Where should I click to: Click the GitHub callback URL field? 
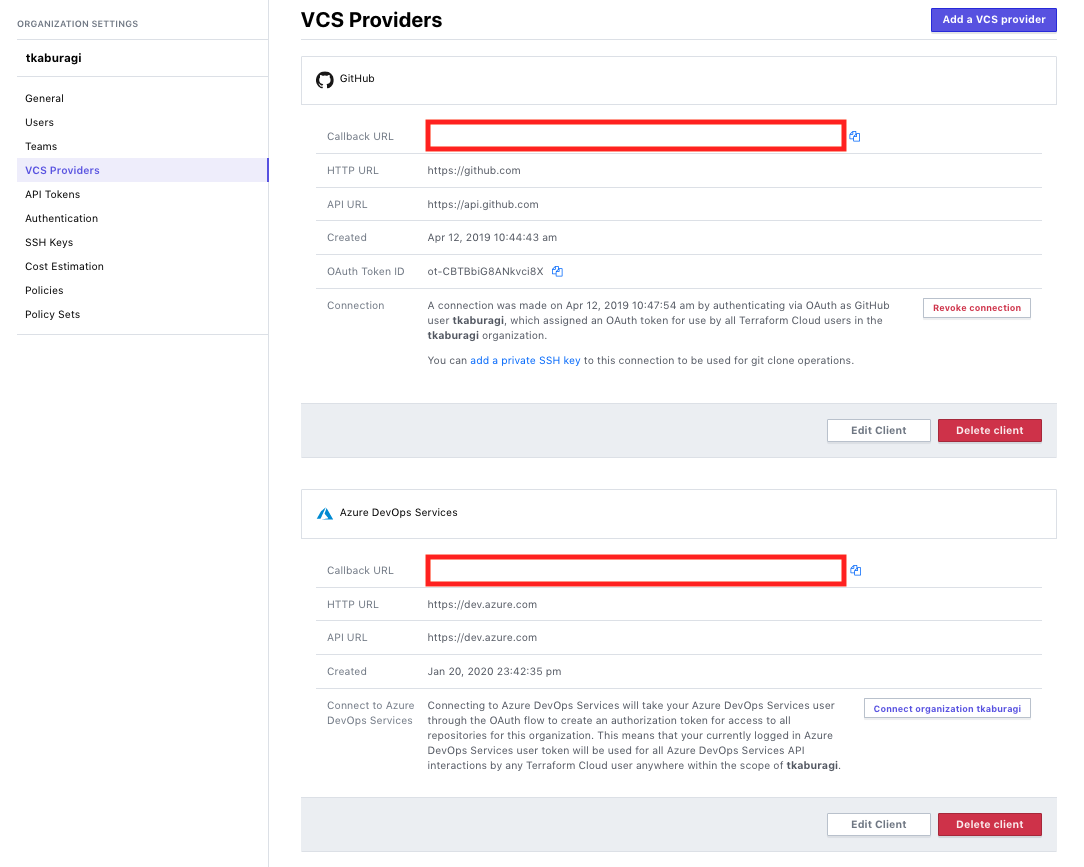pos(636,136)
